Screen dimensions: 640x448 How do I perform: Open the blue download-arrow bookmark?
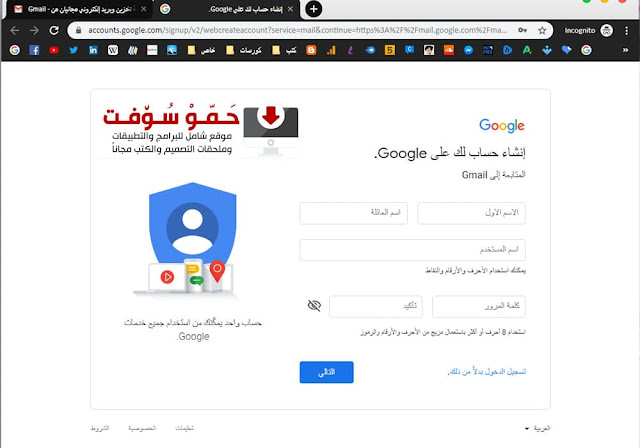tap(547, 50)
